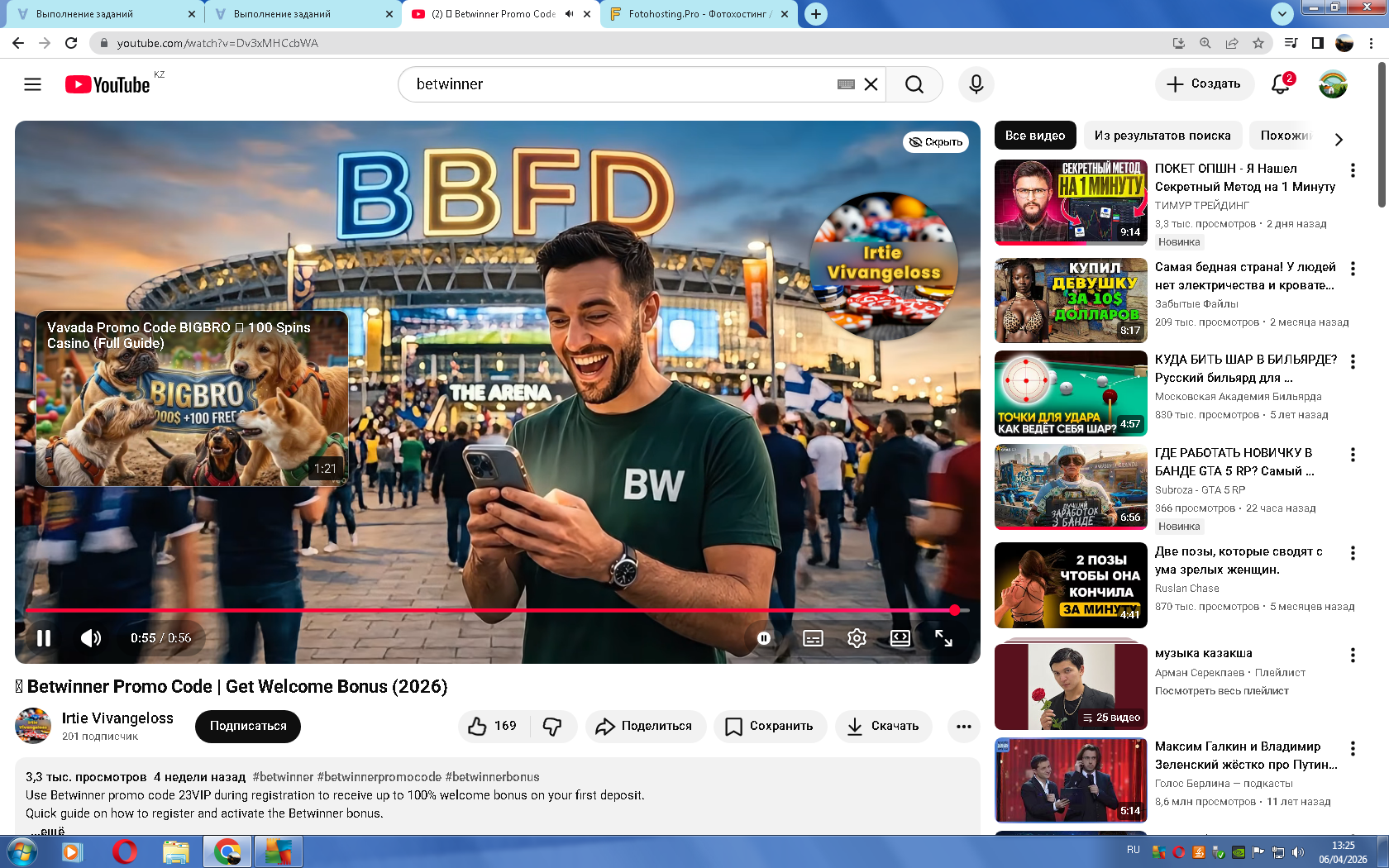Click the "Поделиться" share button
1389x868 pixels.
645,726
